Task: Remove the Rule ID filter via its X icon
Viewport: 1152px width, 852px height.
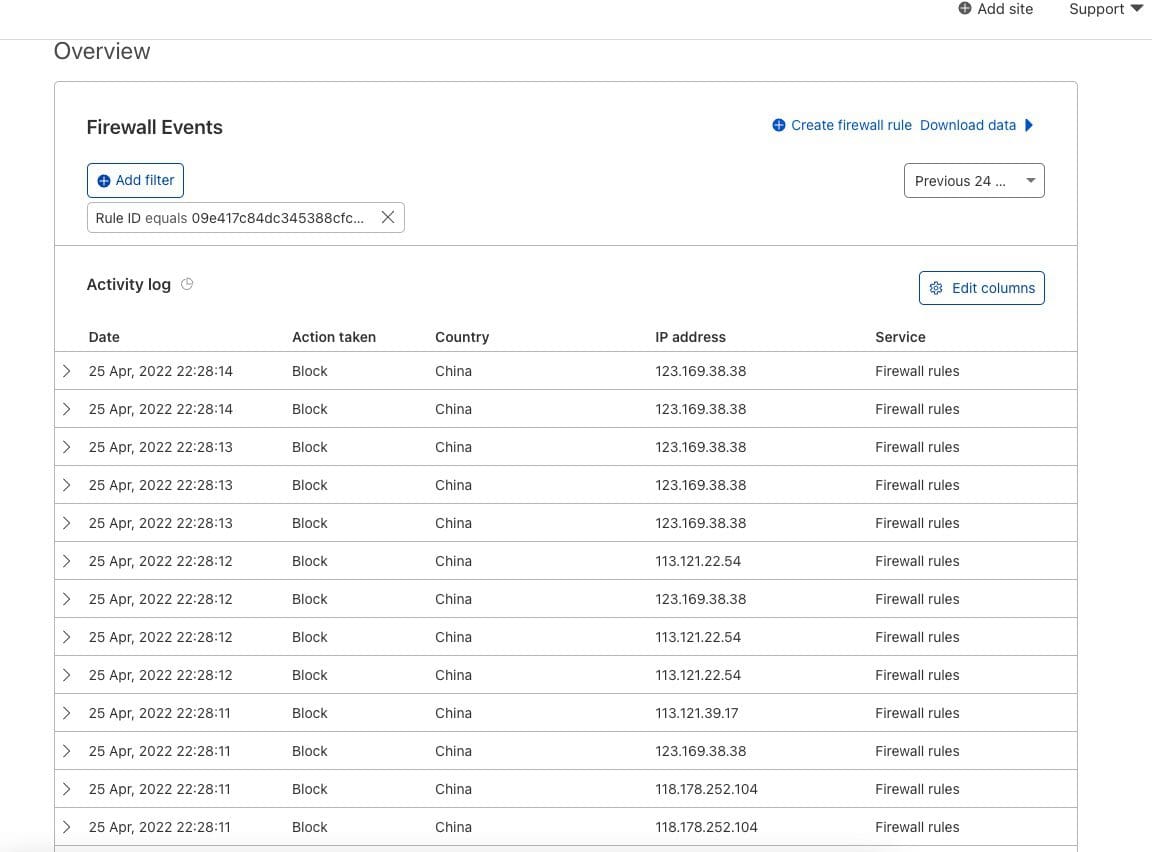Action: (388, 216)
